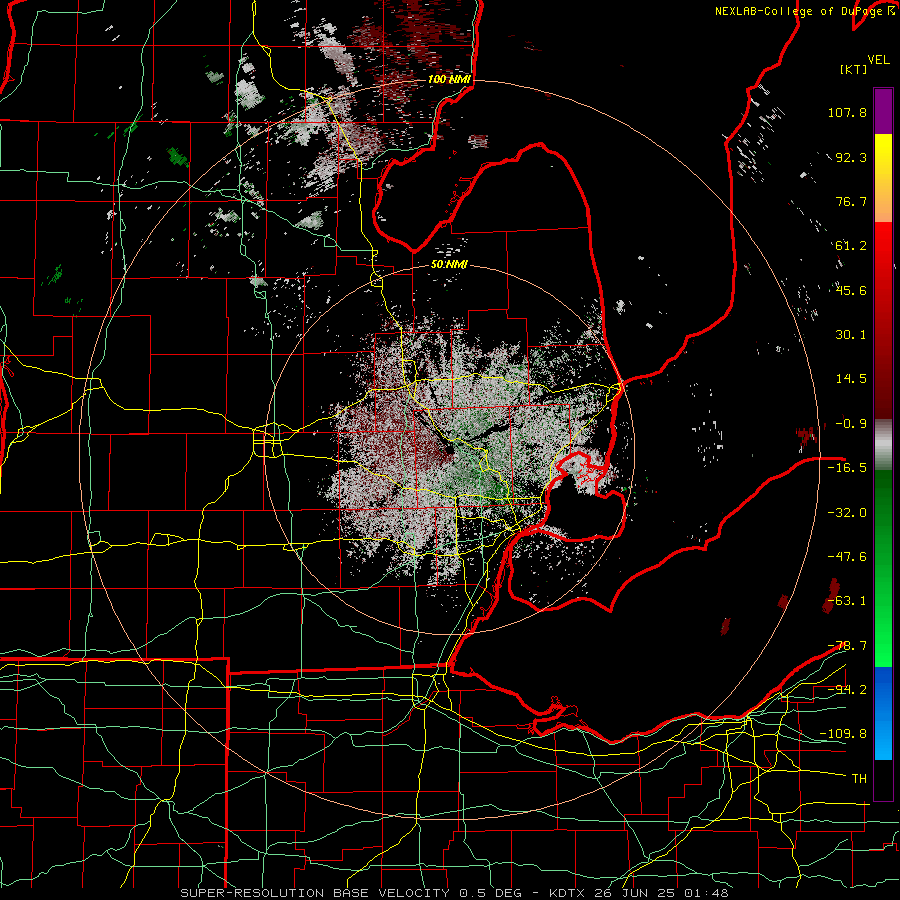Click the 92.3 legend value

pyautogui.click(x=851, y=157)
